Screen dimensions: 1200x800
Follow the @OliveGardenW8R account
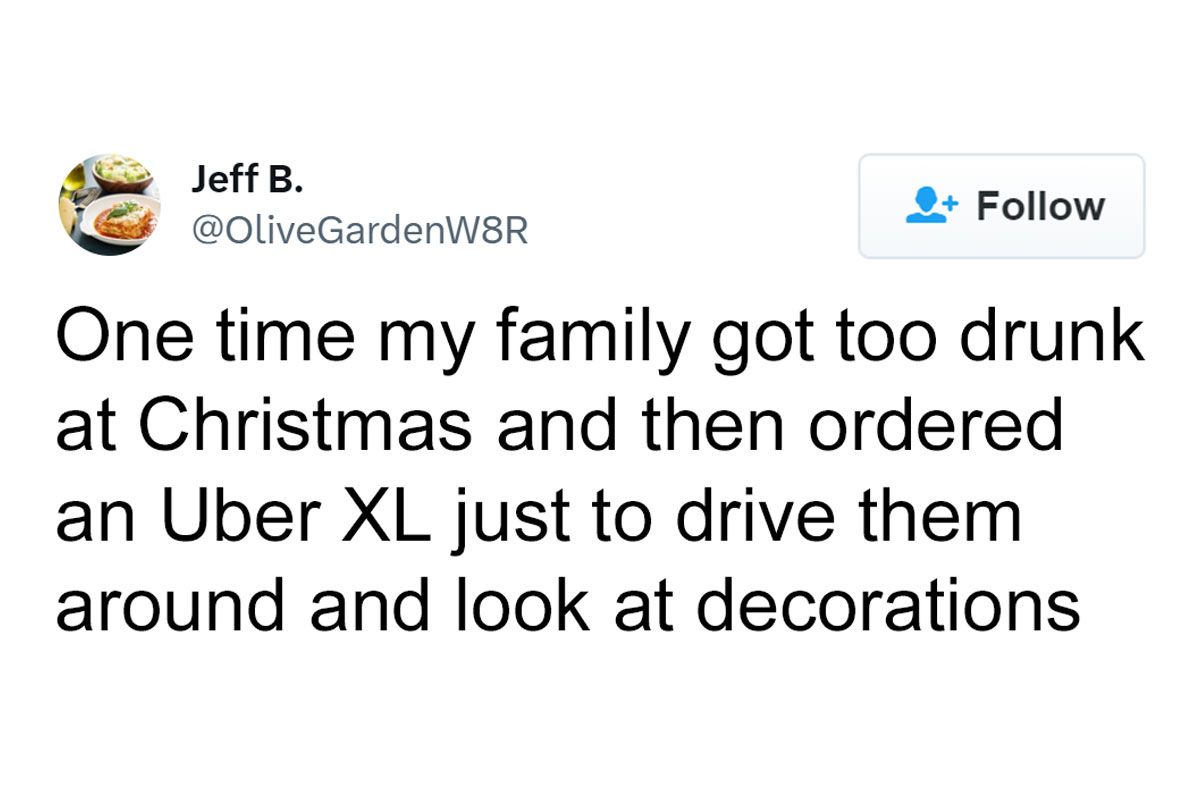point(1000,206)
